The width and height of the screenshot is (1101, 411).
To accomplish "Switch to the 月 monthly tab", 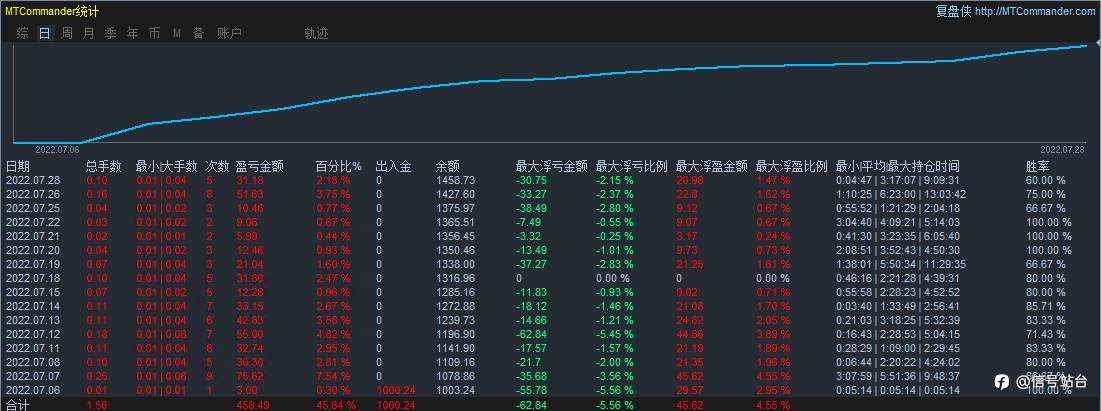I will (x=88, y=33).
